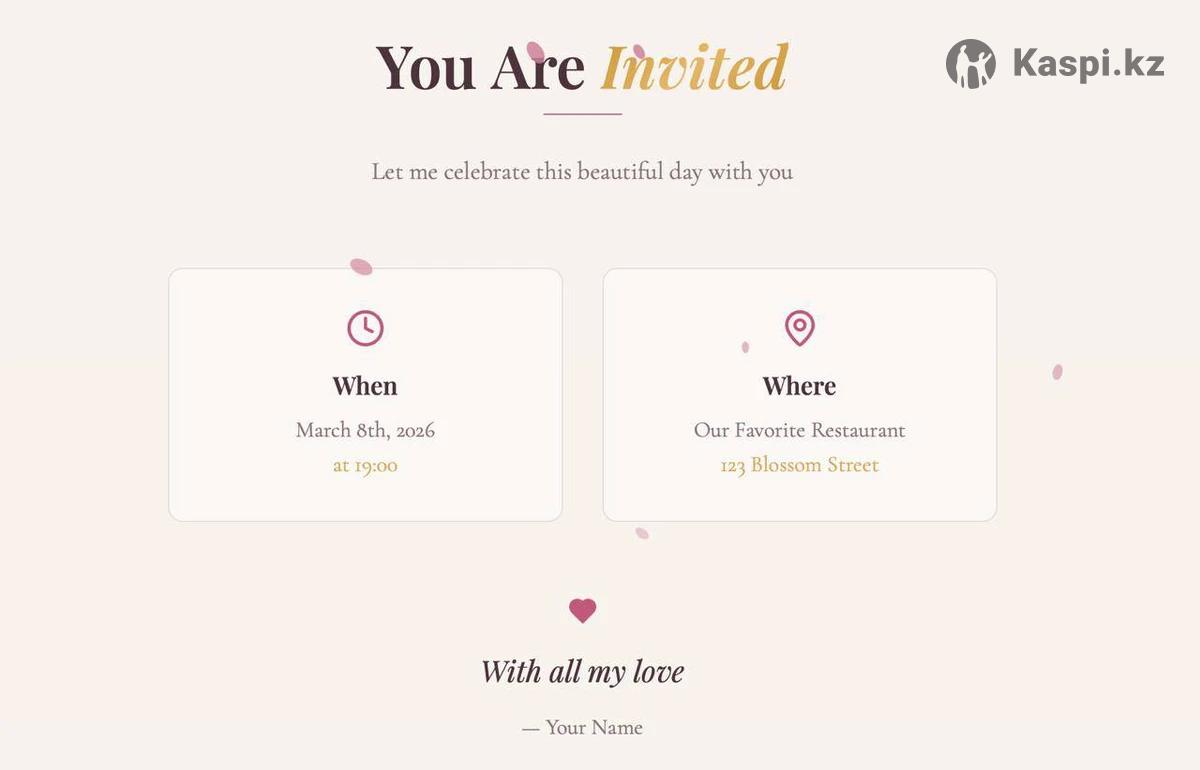Click the Kaspi.kz round logo icon
Screen dimensions: 1200x770
pyautogui.click(x=970, y=64)
